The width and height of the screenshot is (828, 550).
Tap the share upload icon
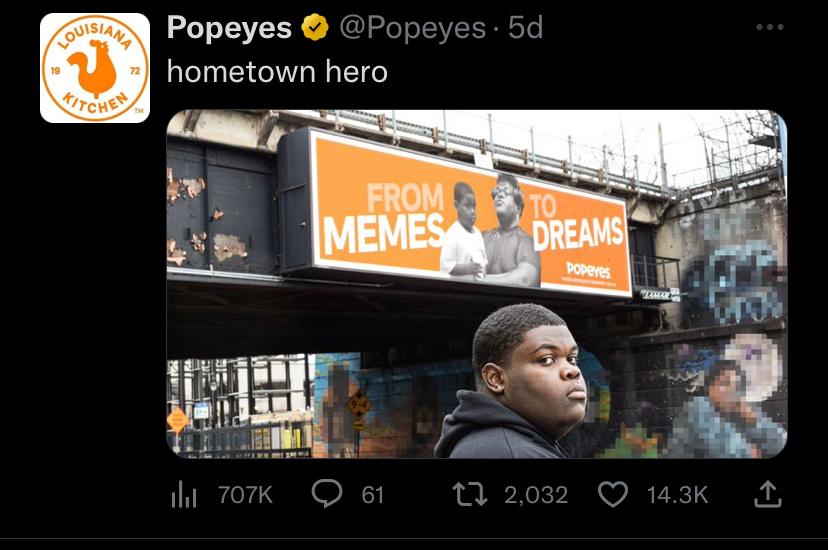click(767, 494)
